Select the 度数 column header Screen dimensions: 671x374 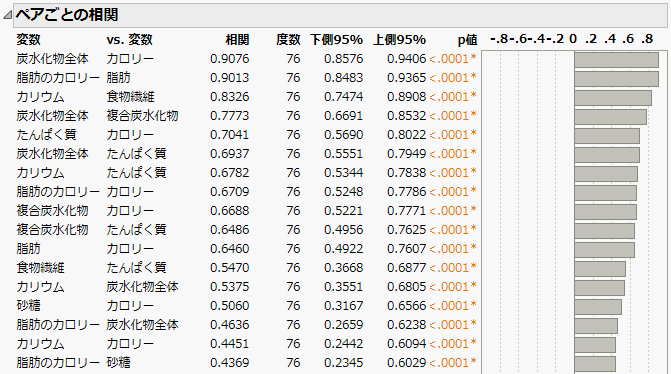288,39
